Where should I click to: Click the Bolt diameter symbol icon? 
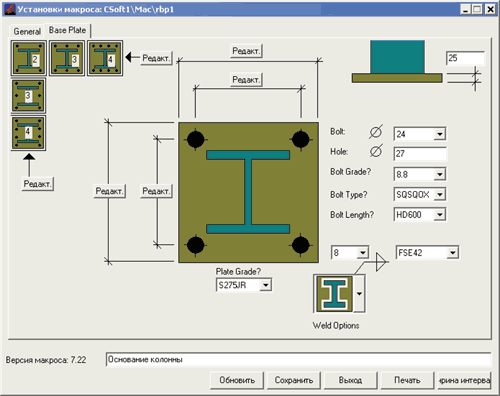point(376,132)
